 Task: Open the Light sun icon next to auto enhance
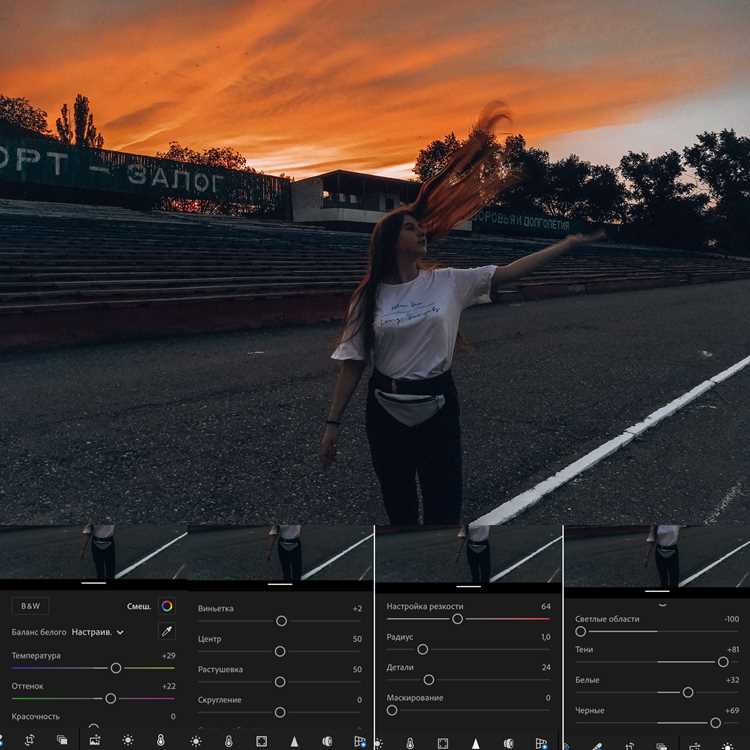click(x=128, y=740)
